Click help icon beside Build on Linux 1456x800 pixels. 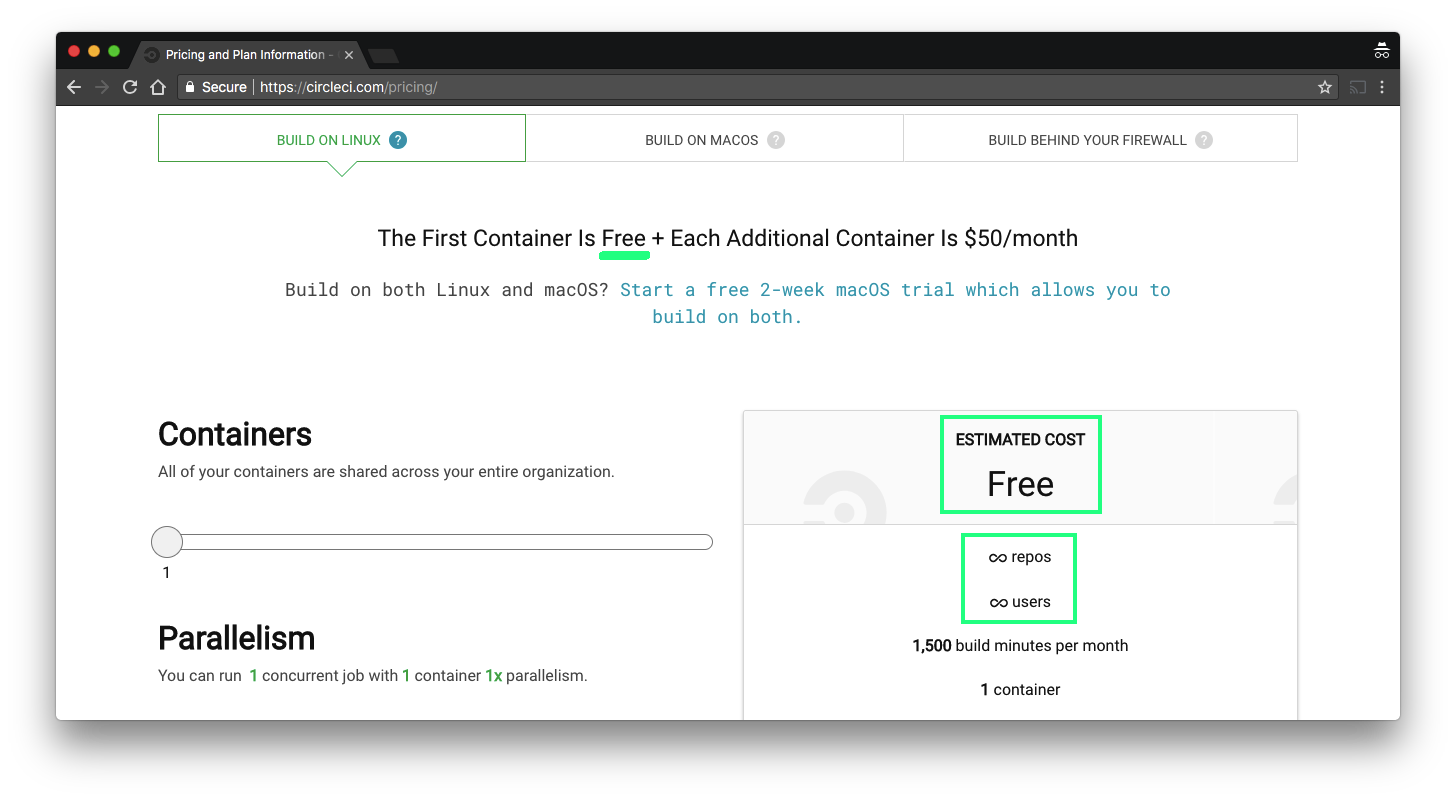tap(398, 140)
